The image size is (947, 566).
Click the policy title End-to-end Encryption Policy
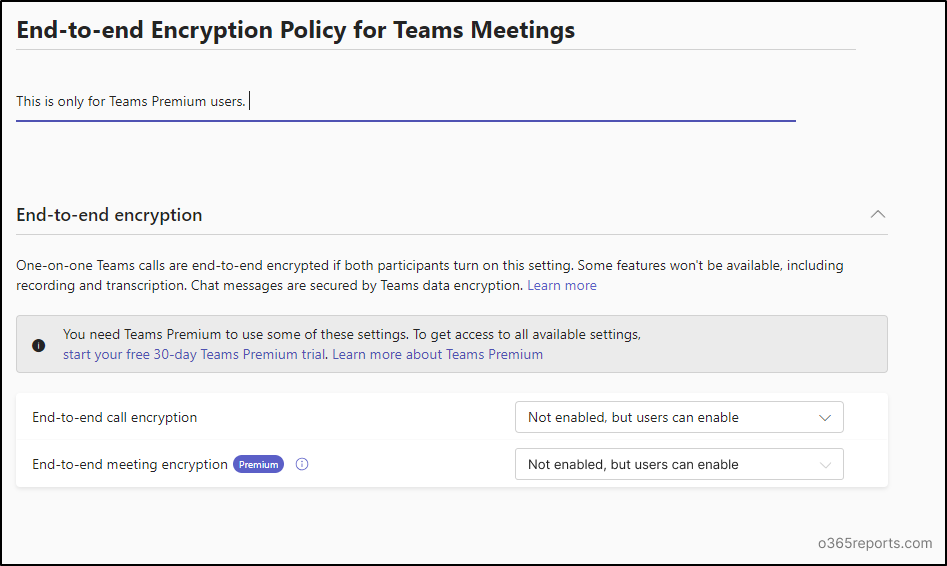pyautogui.click(x=295, y=30)
